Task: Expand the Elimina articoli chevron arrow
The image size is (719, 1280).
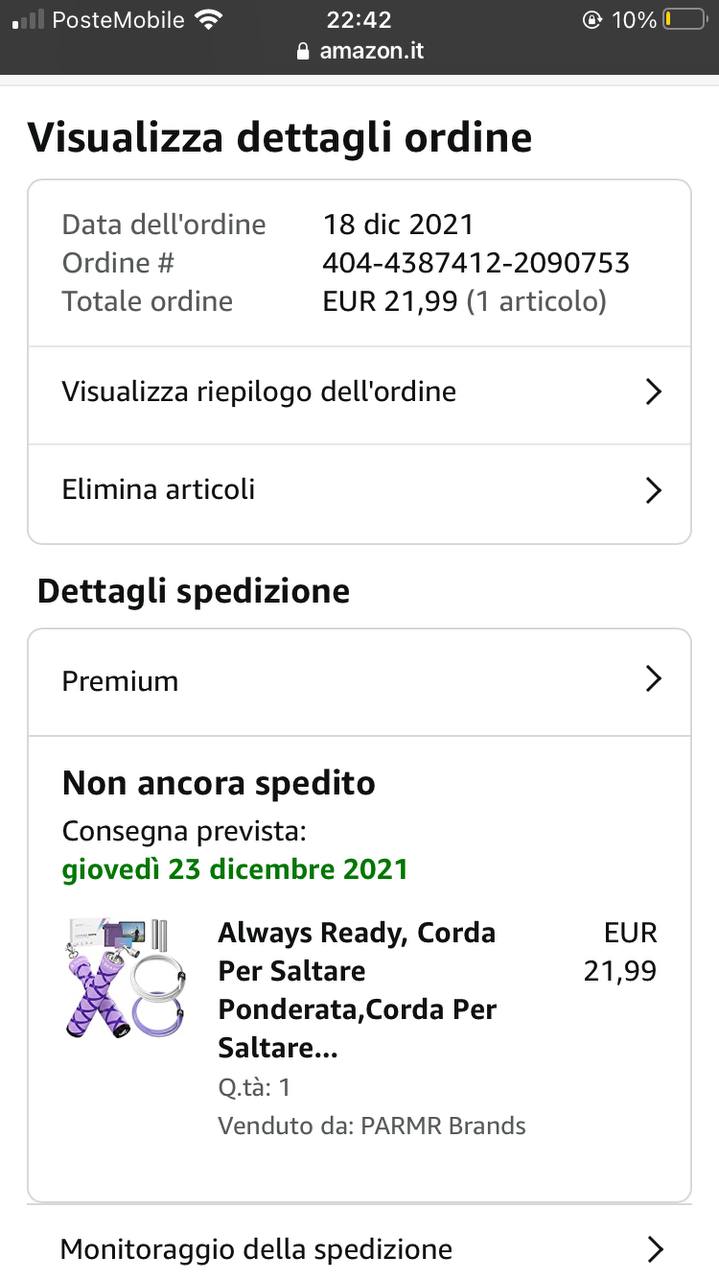Action: [653, 490]
